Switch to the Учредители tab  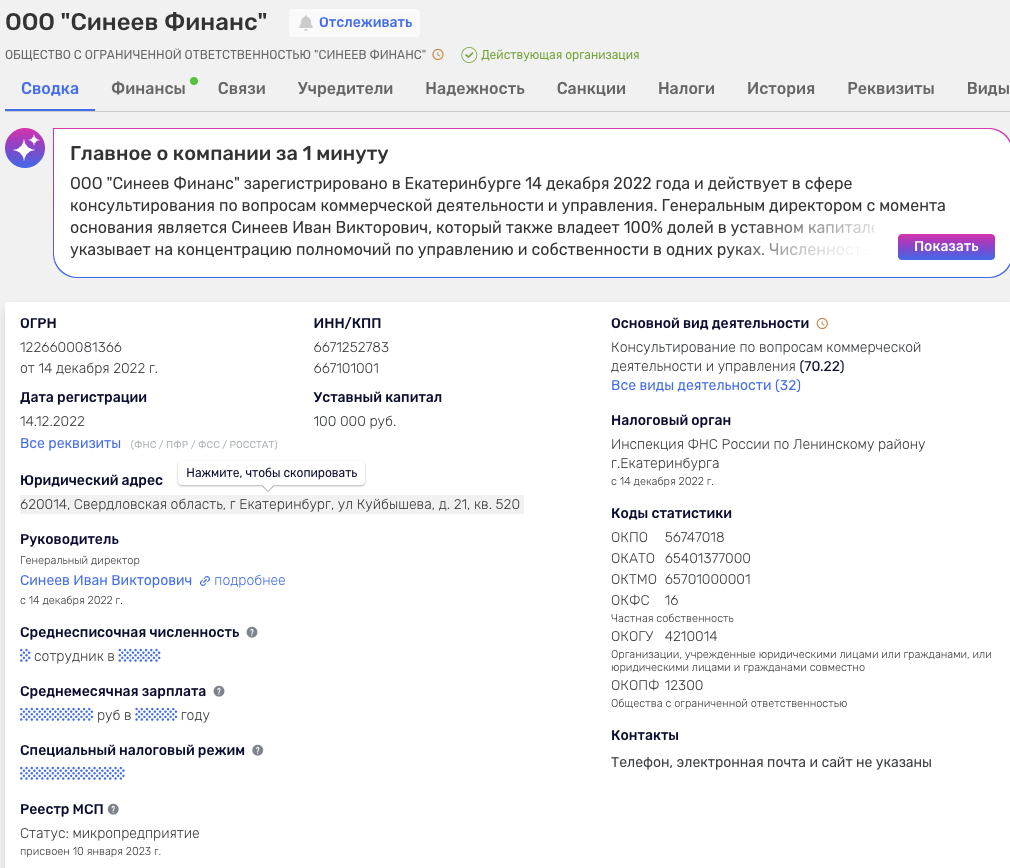tap(345, 88)
